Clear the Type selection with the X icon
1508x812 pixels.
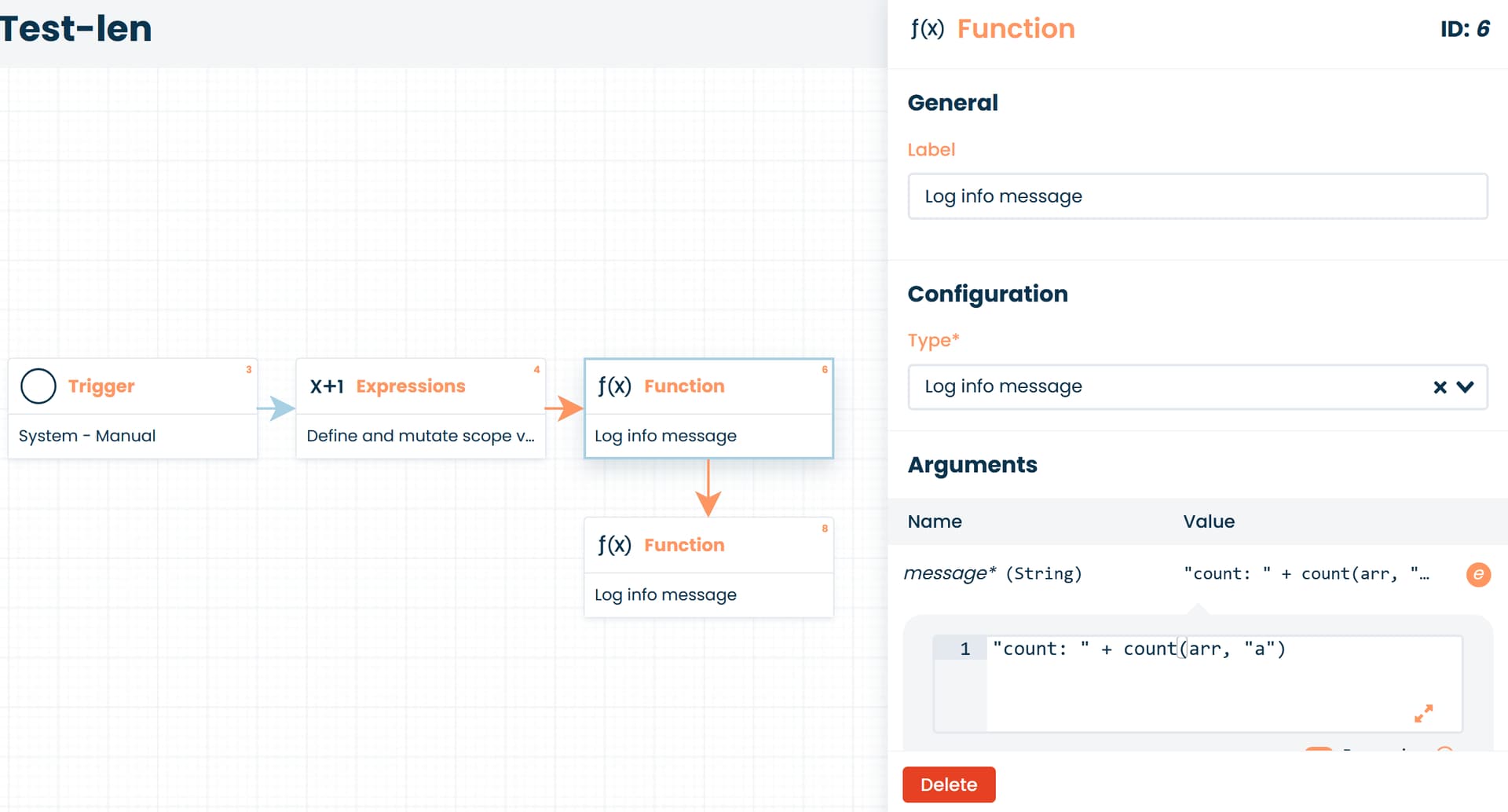(1440, 386)
